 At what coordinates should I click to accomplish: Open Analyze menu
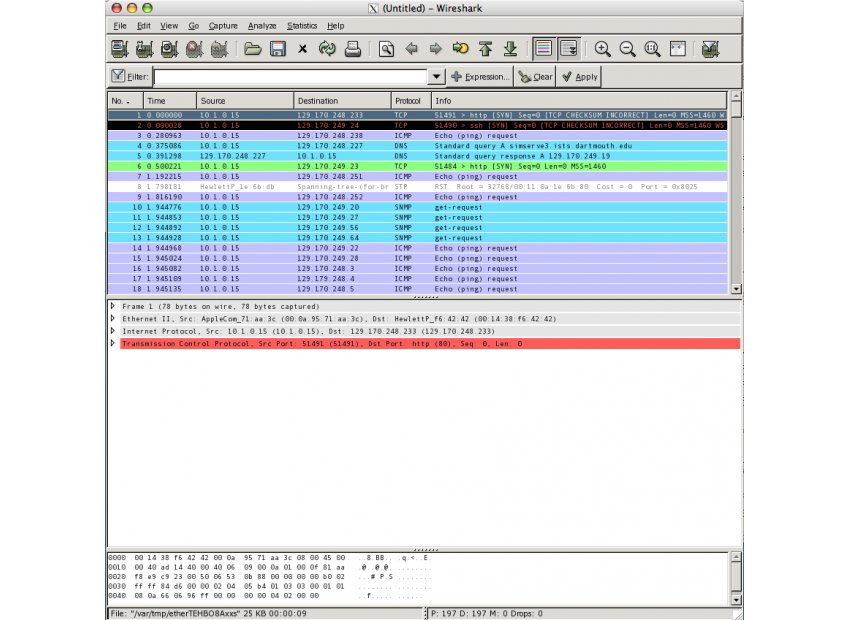262,26
